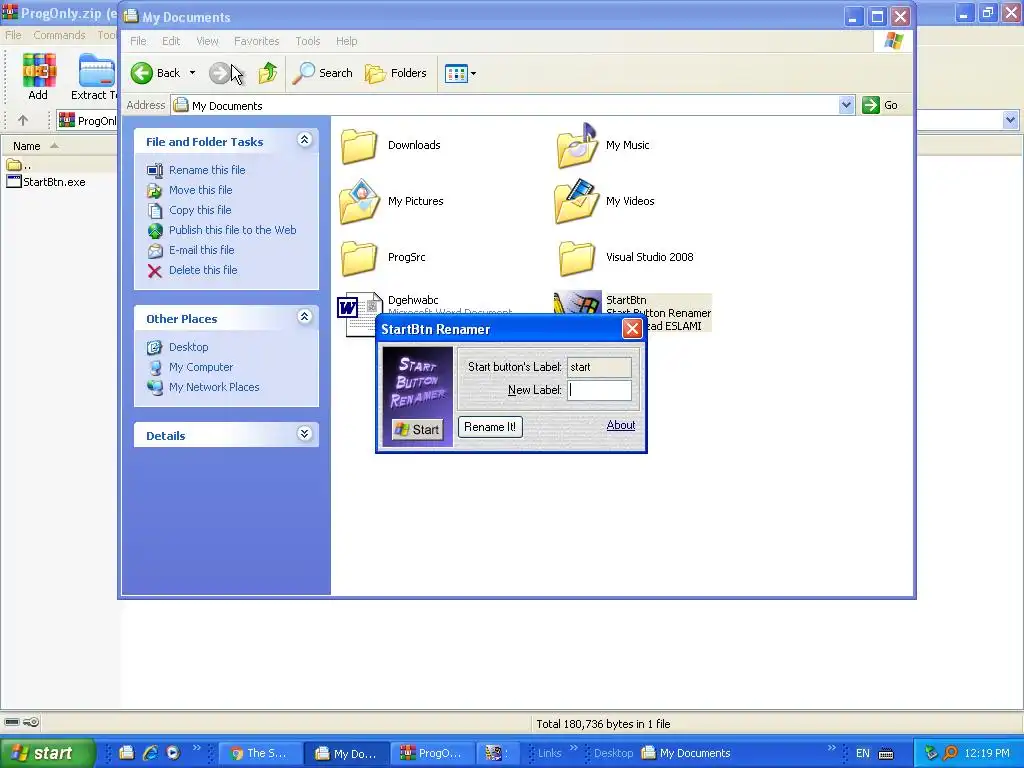
Task: Click the up arrow in archive path bar
Action: [23, 120]
